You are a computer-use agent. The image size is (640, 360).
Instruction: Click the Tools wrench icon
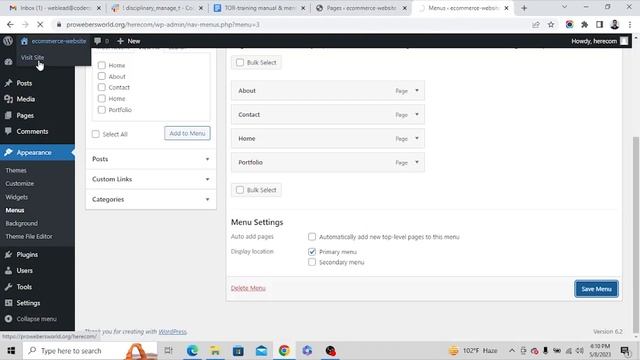pyautogui.click(x=8, y=287)
